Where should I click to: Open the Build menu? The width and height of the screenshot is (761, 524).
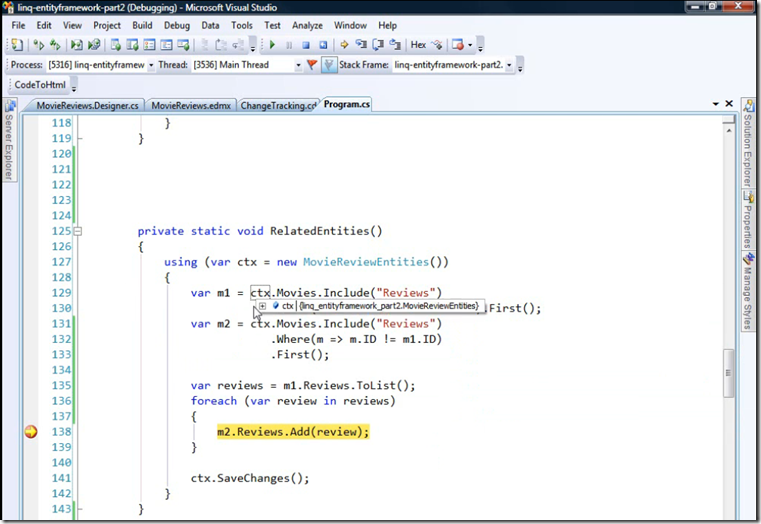tap(142, 25)
